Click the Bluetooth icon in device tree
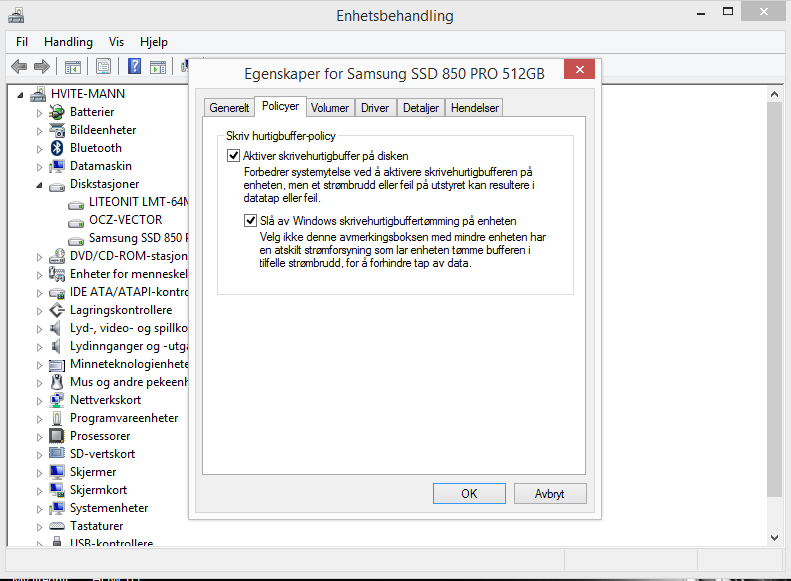 (x=57, y=148)
